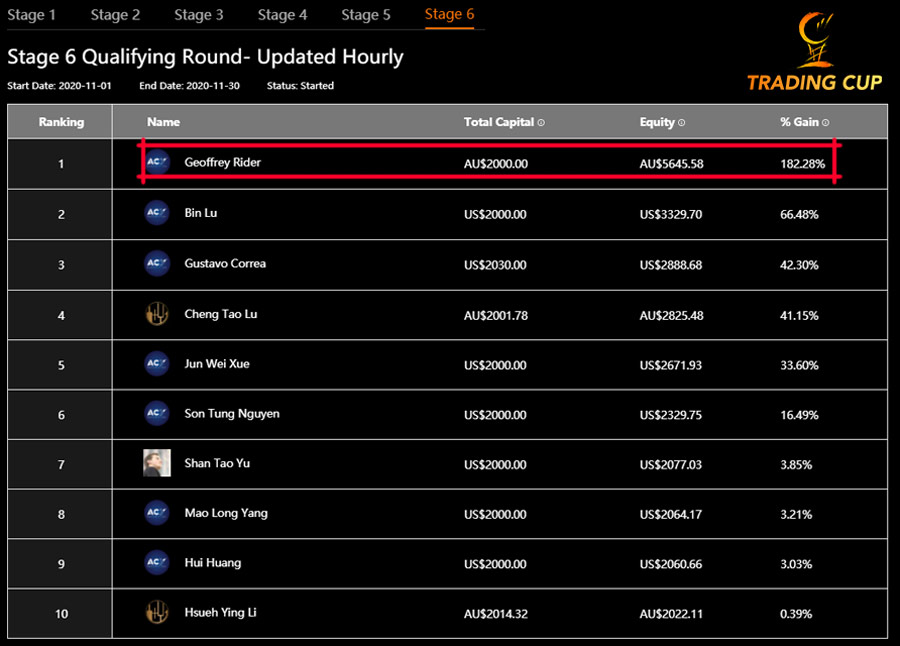Viewport: 900px width, 646px height.
Task: Switch to the Stage 1 tab
Action: click(x=31, y=15)
